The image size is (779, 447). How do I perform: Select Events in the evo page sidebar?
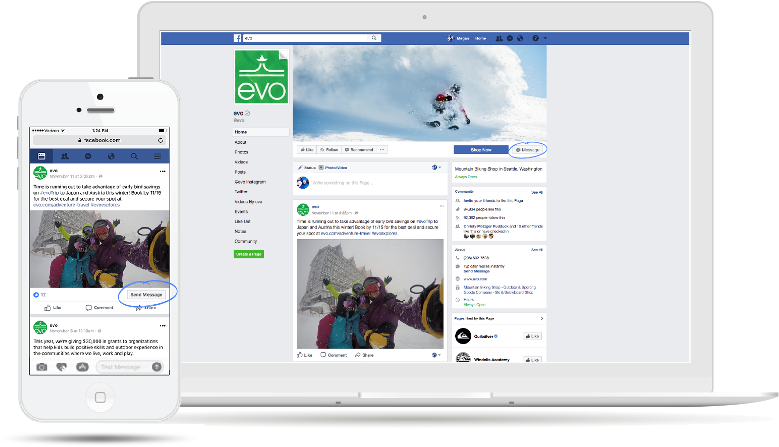coord(241,212)
